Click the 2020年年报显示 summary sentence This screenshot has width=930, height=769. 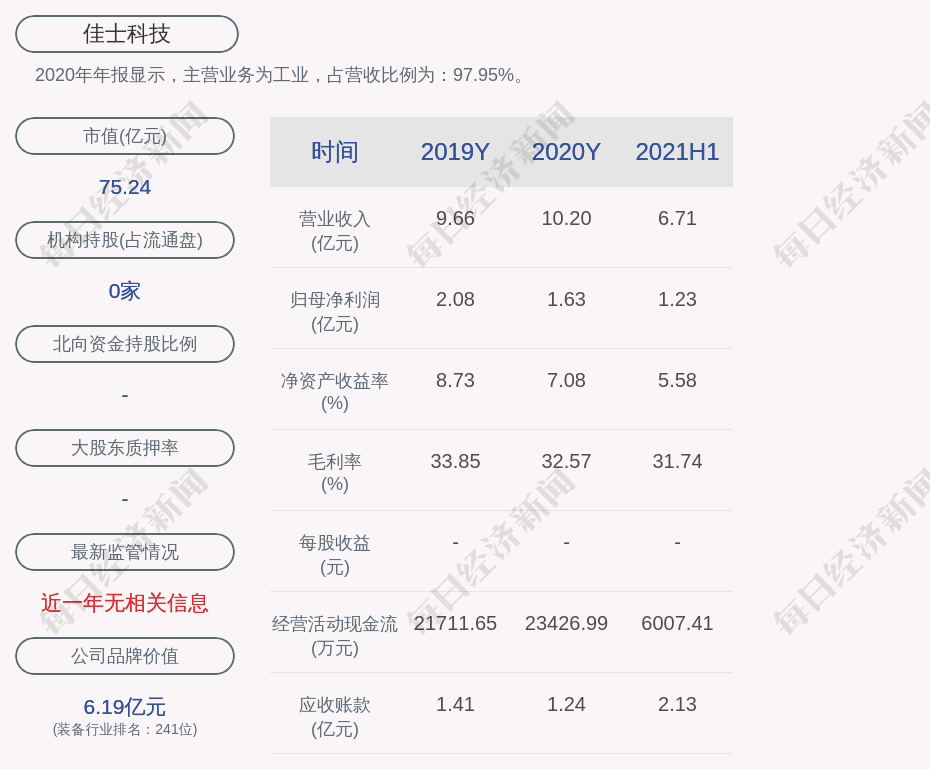tap(279, 75)
